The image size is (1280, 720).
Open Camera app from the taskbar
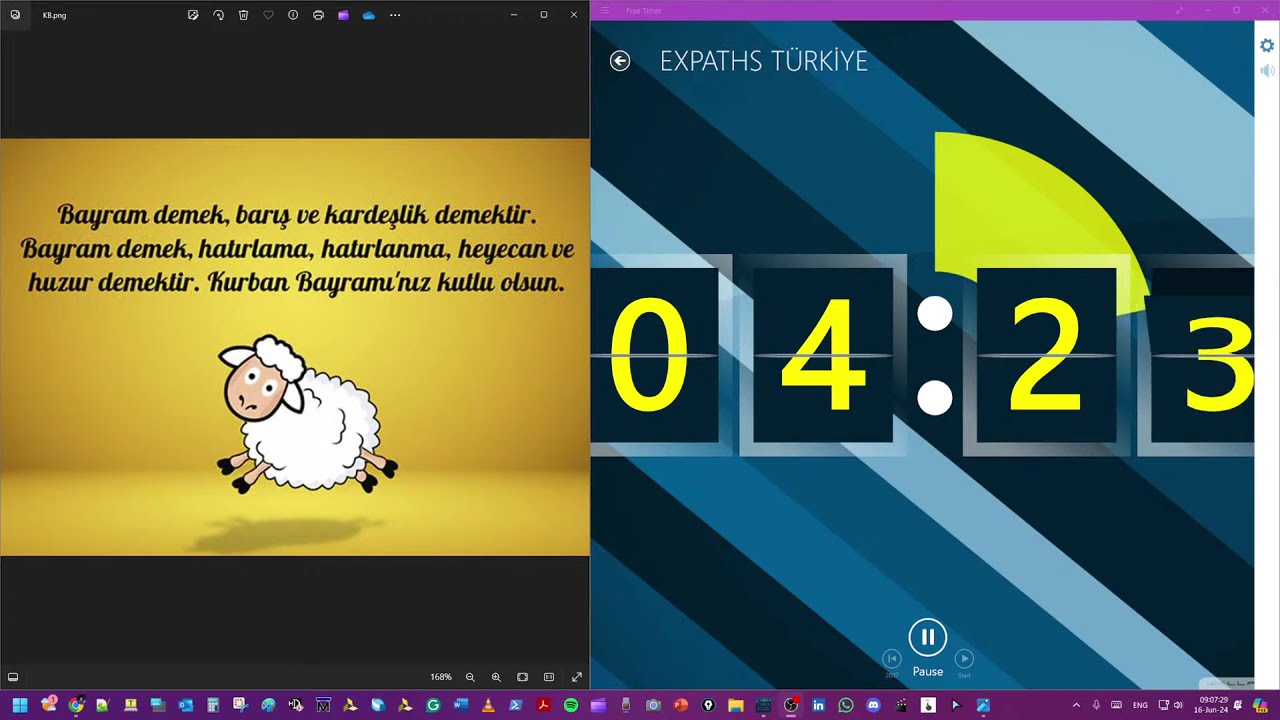pyautogui.click(x=653, y=705)
